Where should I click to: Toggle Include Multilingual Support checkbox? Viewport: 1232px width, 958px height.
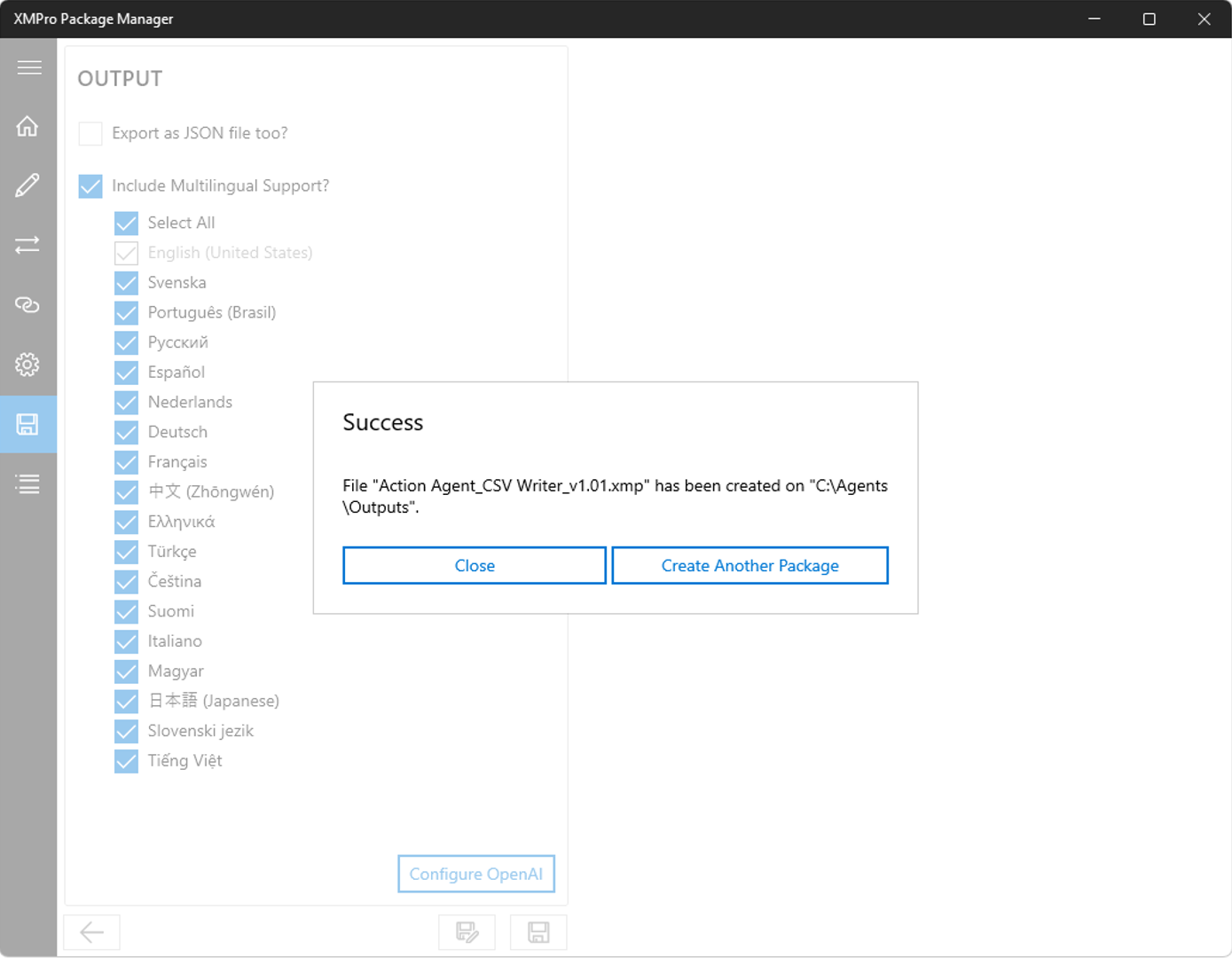[90, 186]
